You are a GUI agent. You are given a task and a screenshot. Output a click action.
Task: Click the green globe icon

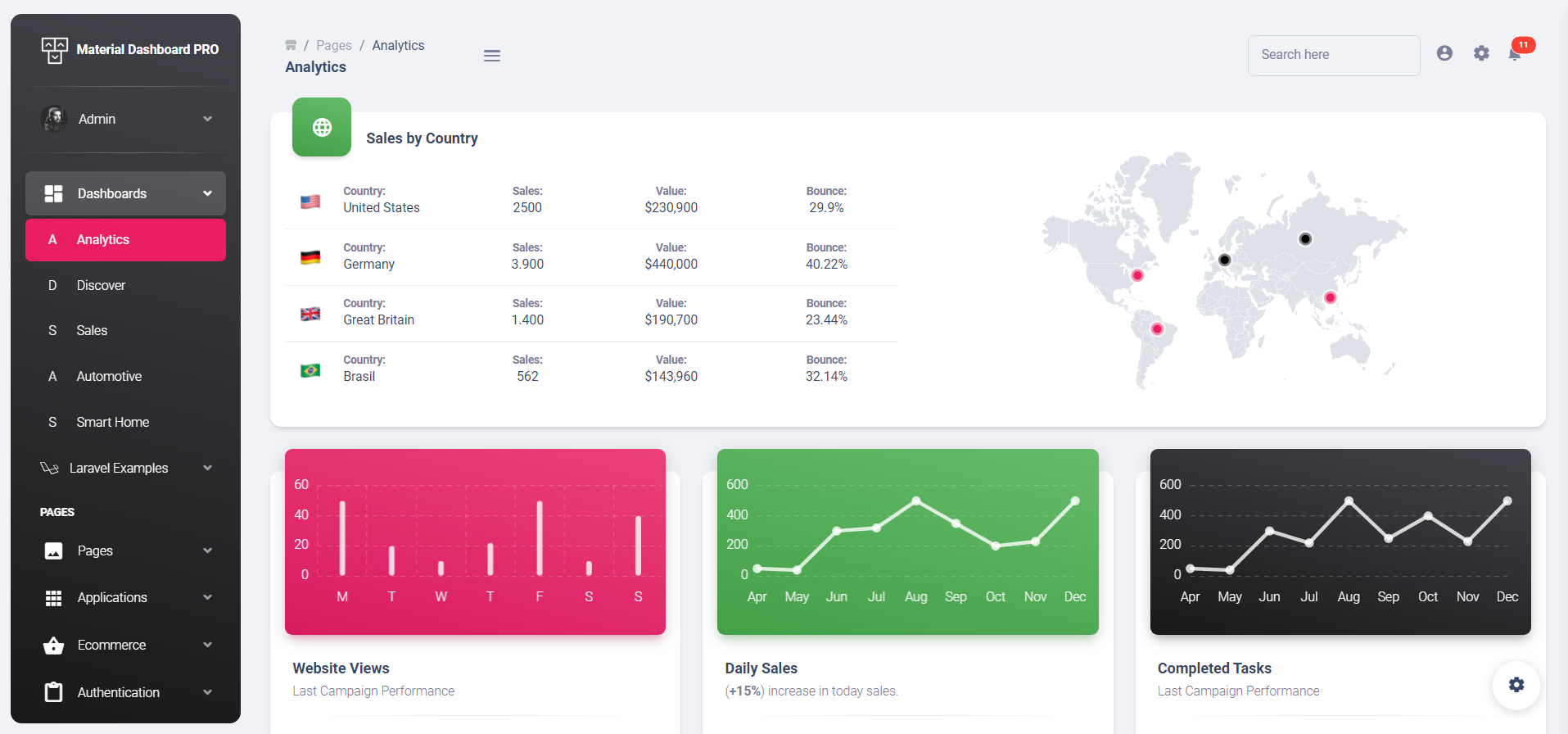point(322,127)
